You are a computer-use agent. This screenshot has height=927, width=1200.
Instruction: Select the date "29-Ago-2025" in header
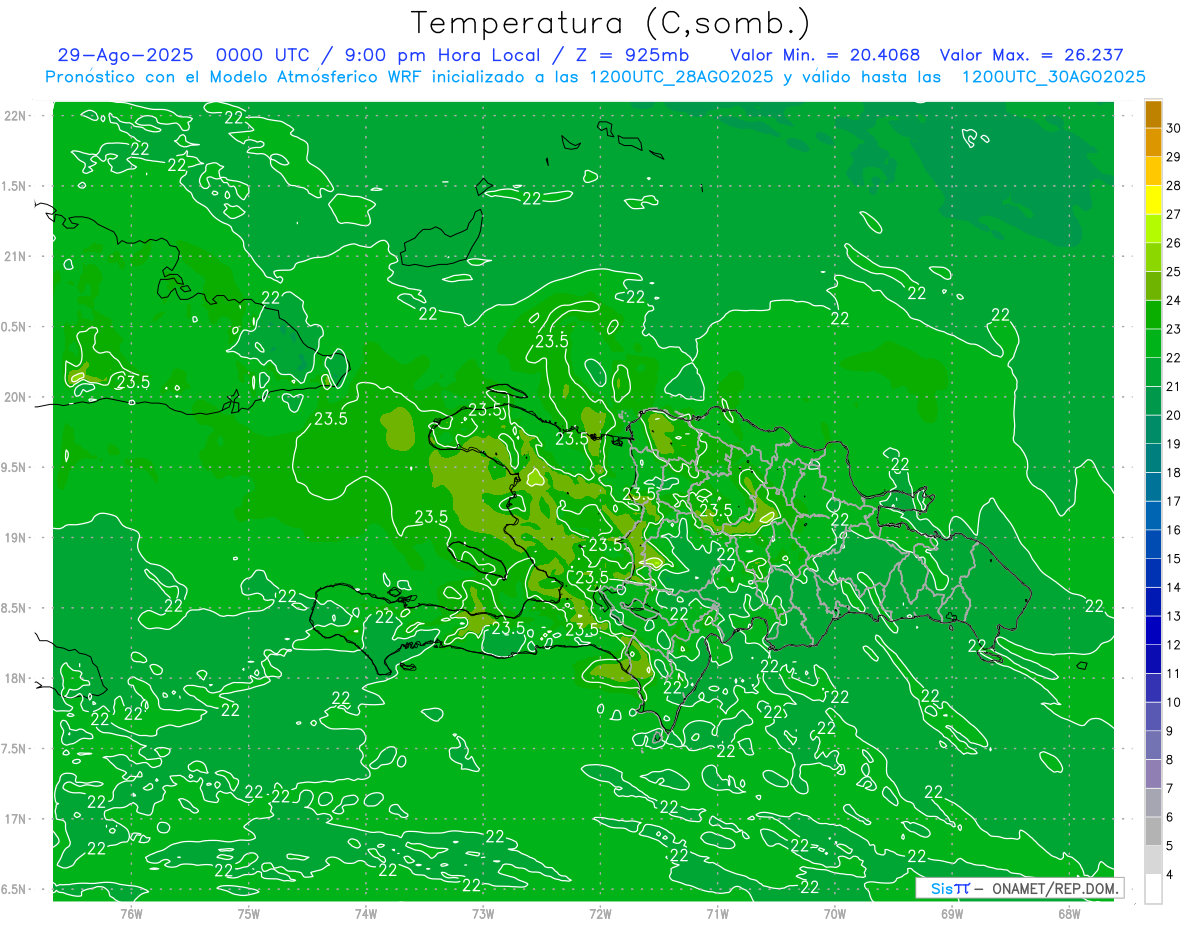(125, 56)
